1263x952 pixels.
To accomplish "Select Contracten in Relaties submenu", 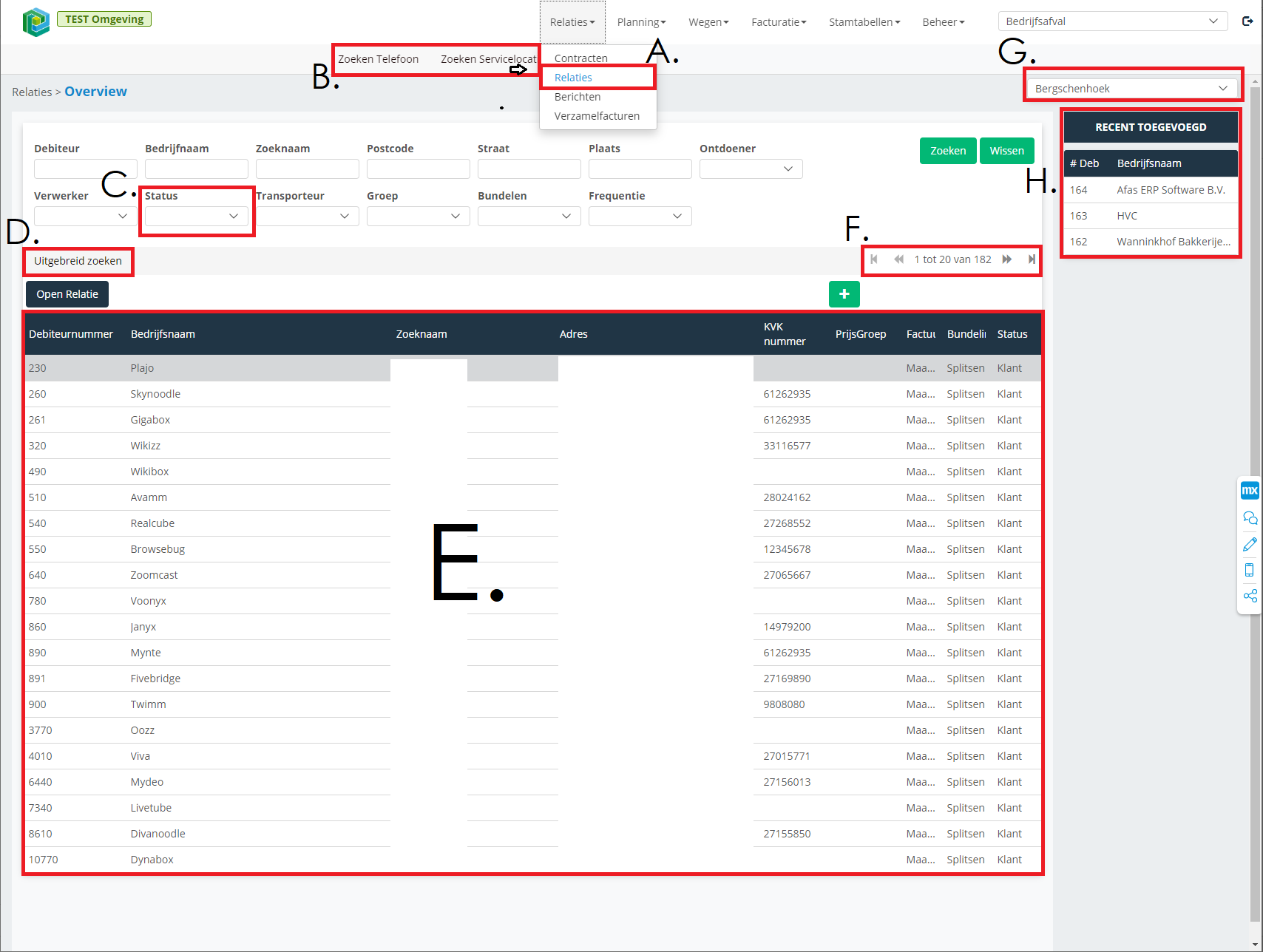I will (x=581, y=58).
